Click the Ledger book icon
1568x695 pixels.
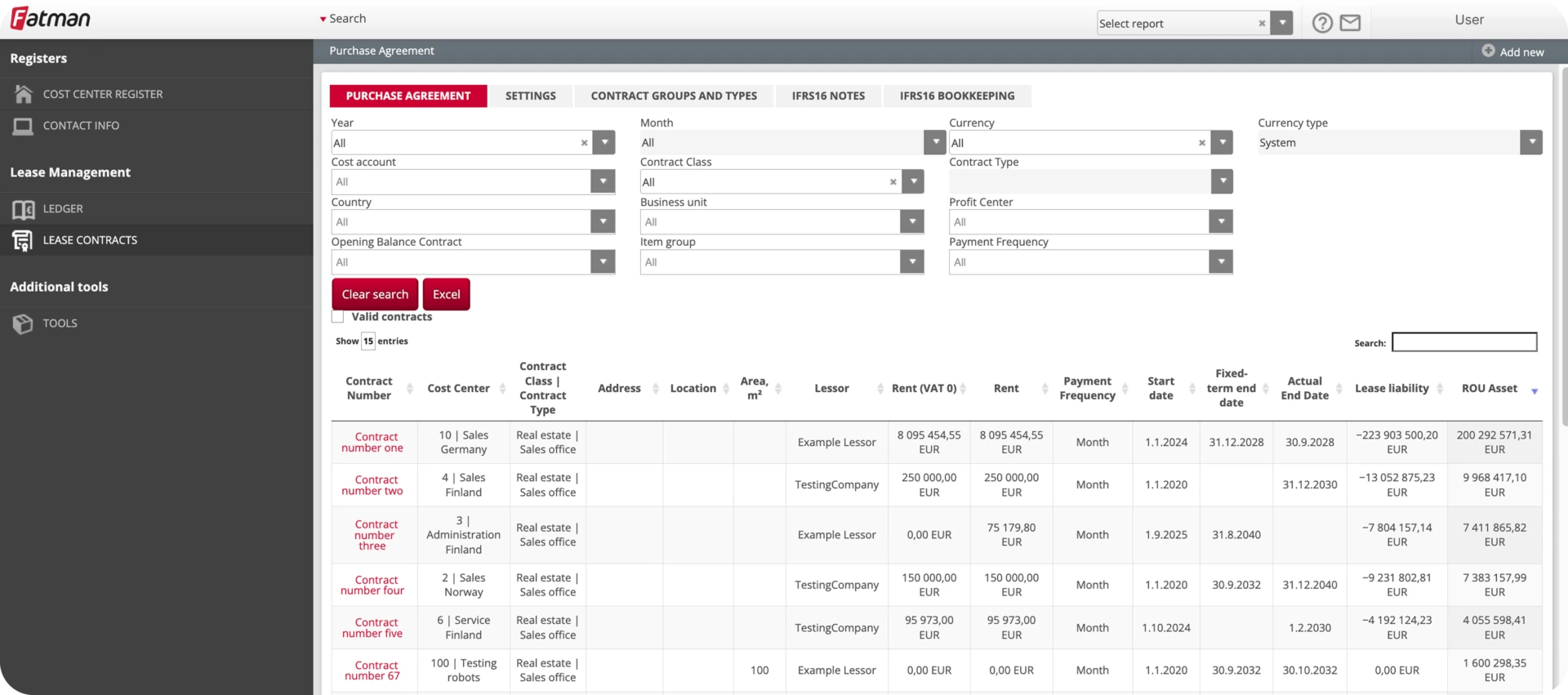coord(23,209)
